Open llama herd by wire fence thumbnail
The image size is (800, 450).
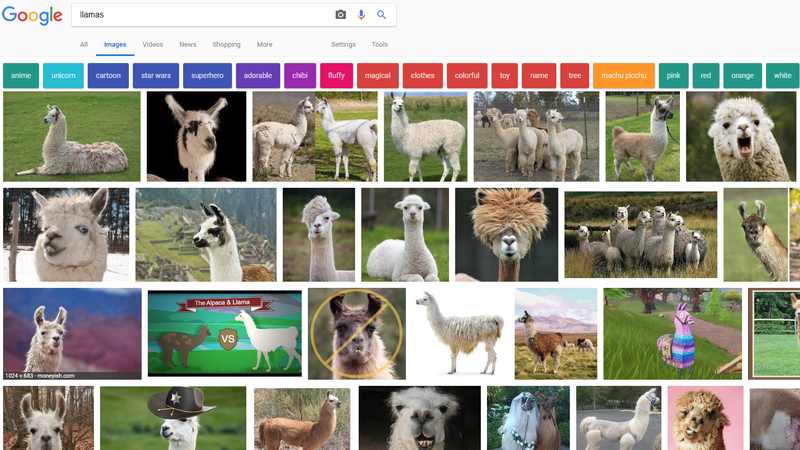536,136
